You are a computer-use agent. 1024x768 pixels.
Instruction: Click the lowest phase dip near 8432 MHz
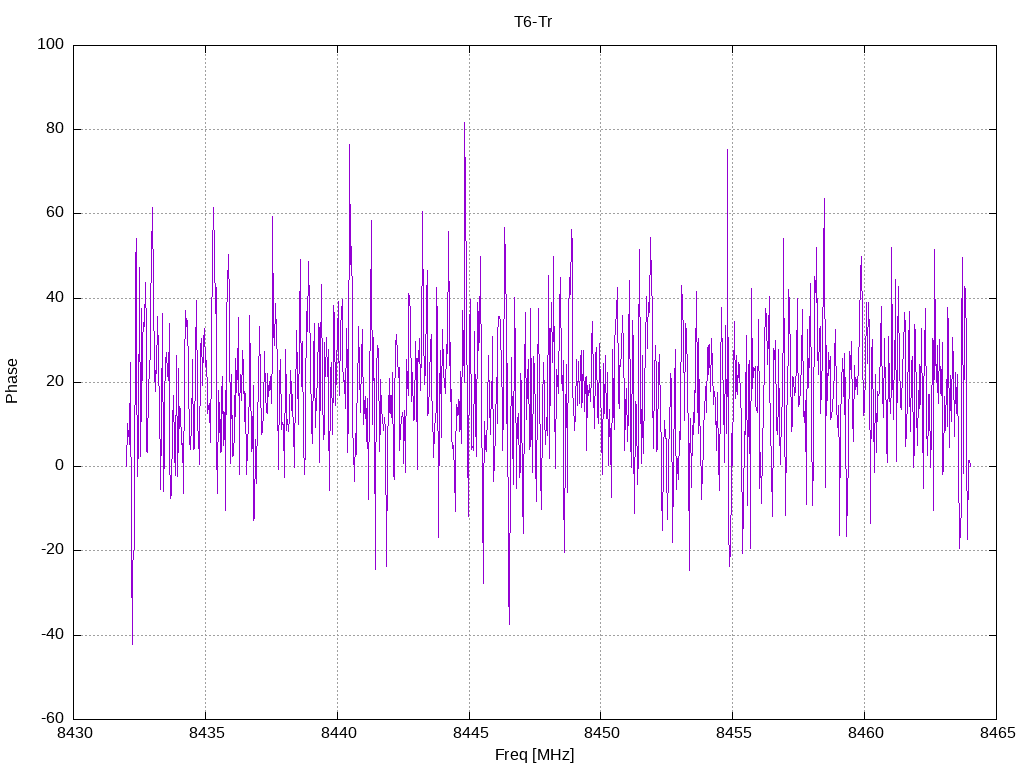pos(133,644)
